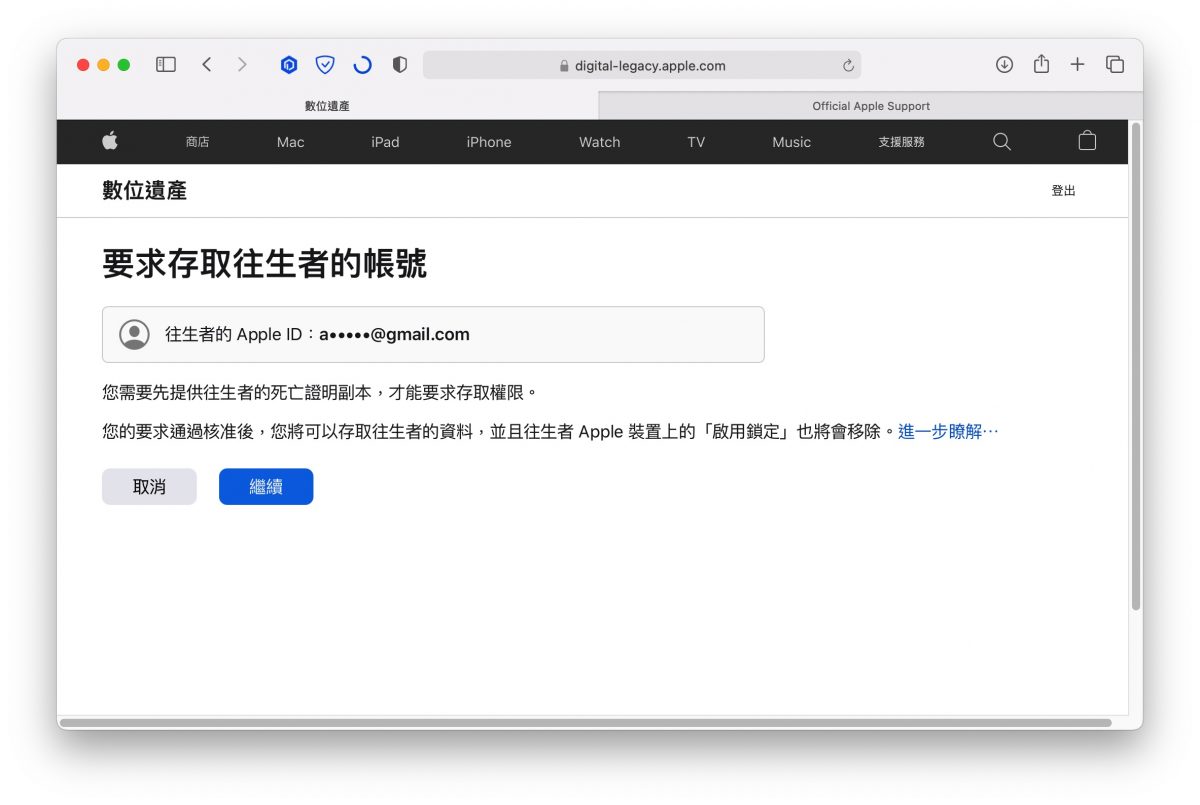Viewport: 1200px width, 805px height.
Task: Click the blue hexagon extension icon
Action: tap(289, 65)
